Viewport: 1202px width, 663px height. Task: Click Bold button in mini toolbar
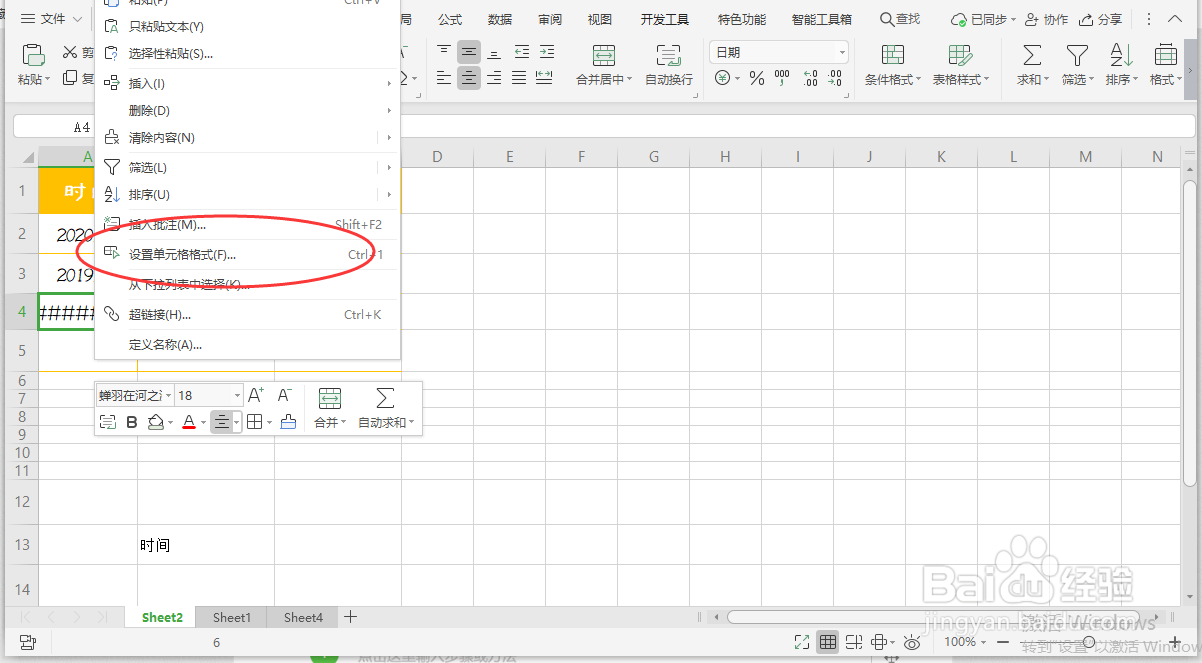coord(132,422)
